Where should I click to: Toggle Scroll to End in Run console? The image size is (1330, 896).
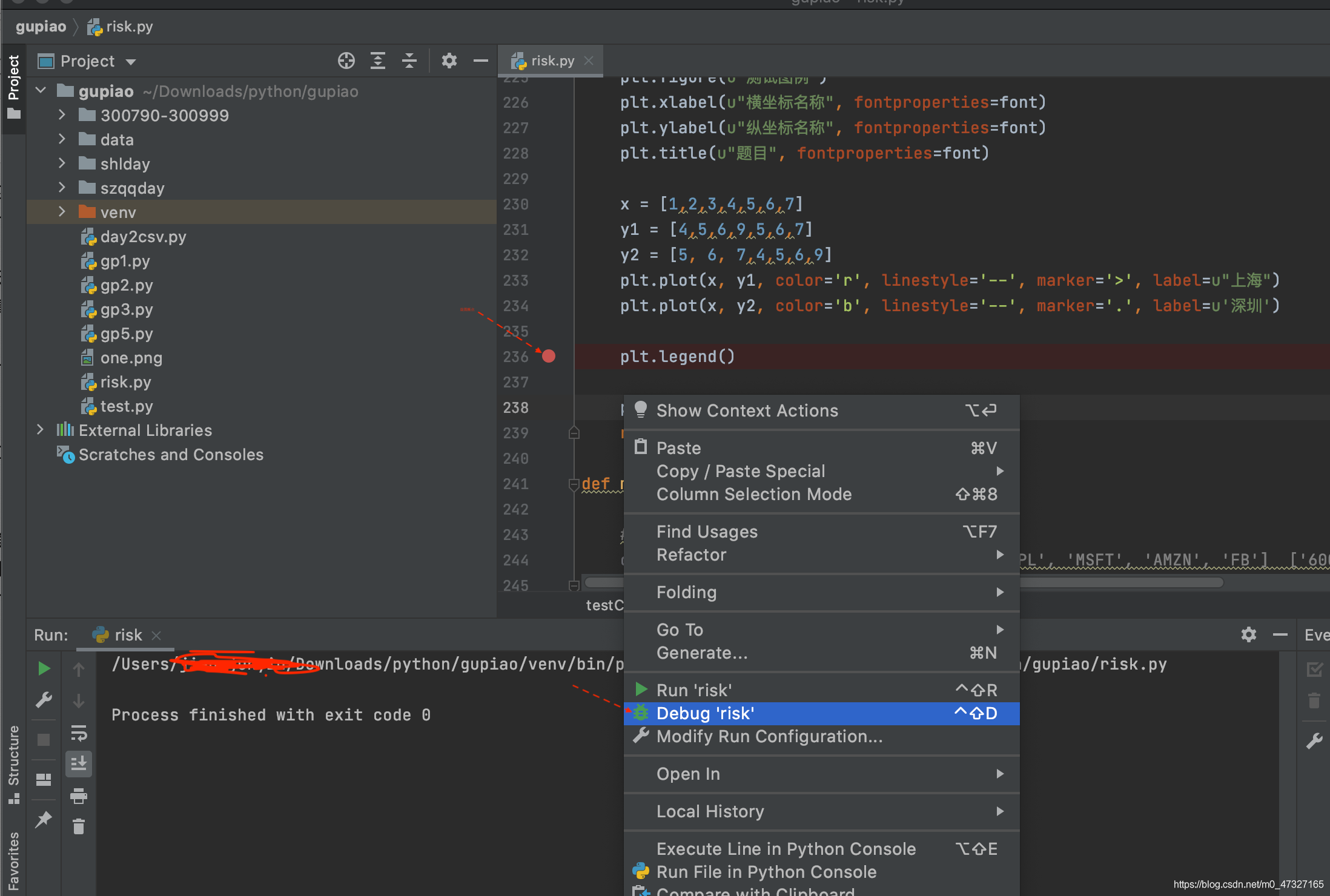[x=79, y=764]
